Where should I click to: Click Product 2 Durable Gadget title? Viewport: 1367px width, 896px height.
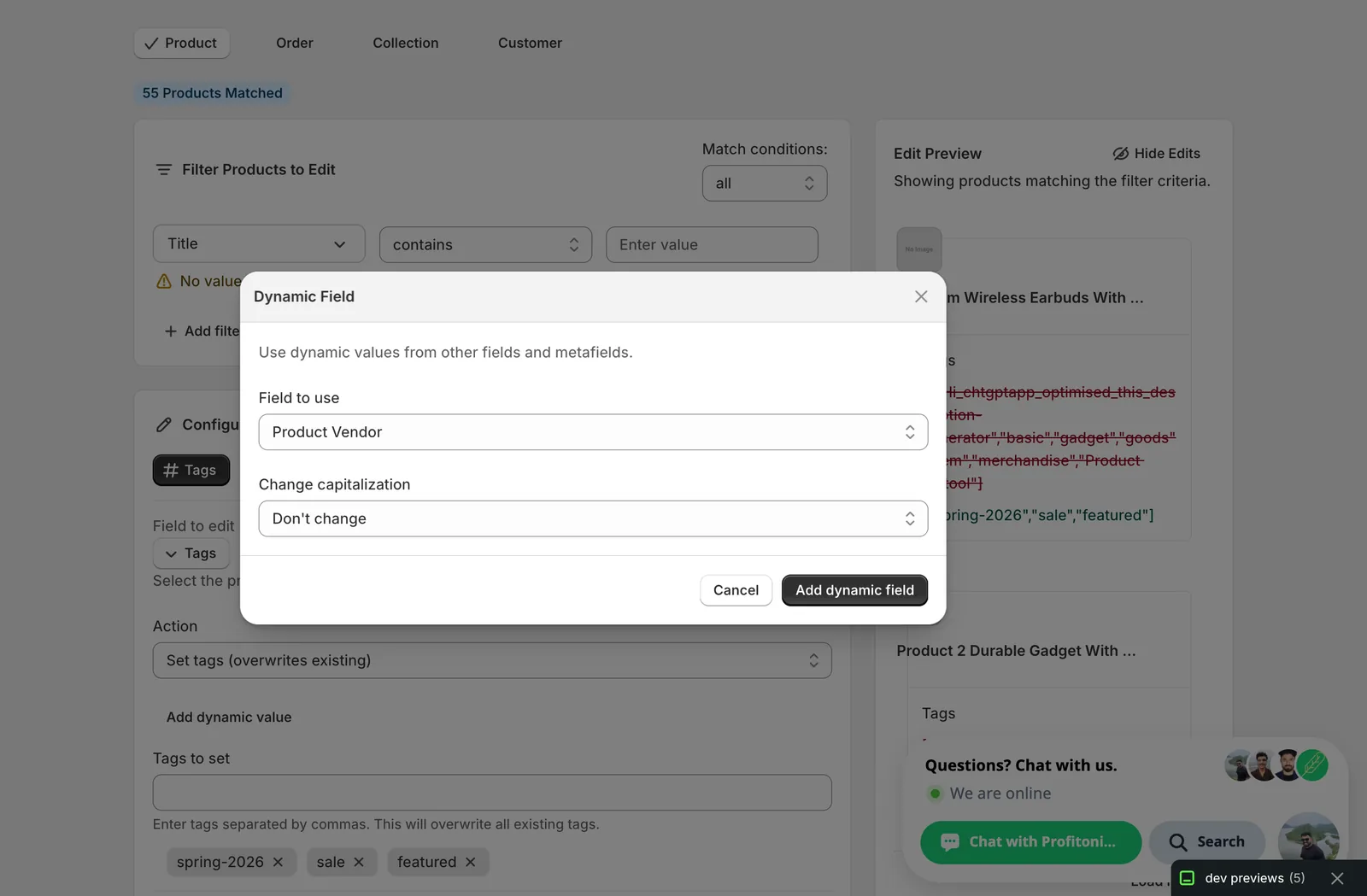click(1016, 651)
